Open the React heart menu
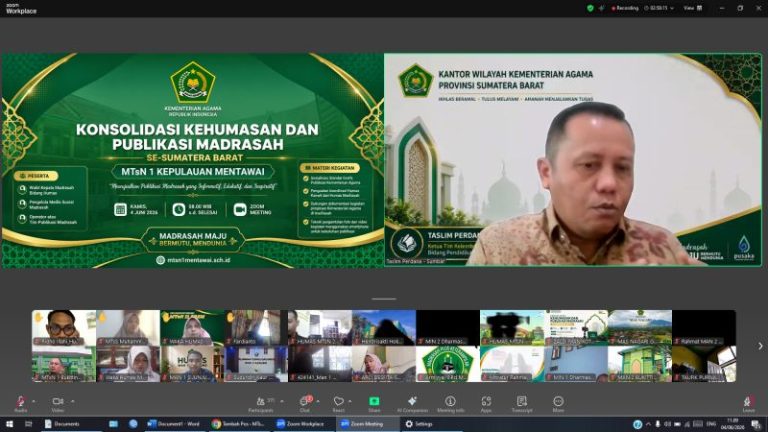 pos(338,404)
